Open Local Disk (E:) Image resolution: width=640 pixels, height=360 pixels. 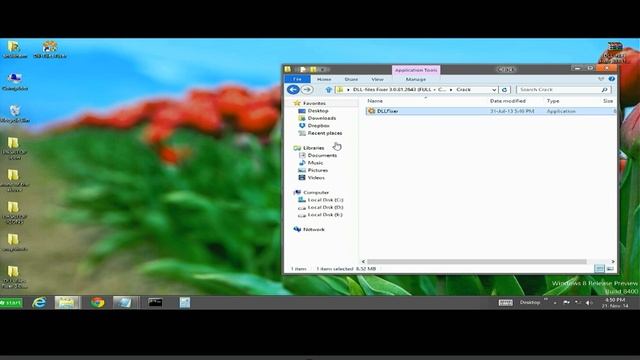pos(325,215)
